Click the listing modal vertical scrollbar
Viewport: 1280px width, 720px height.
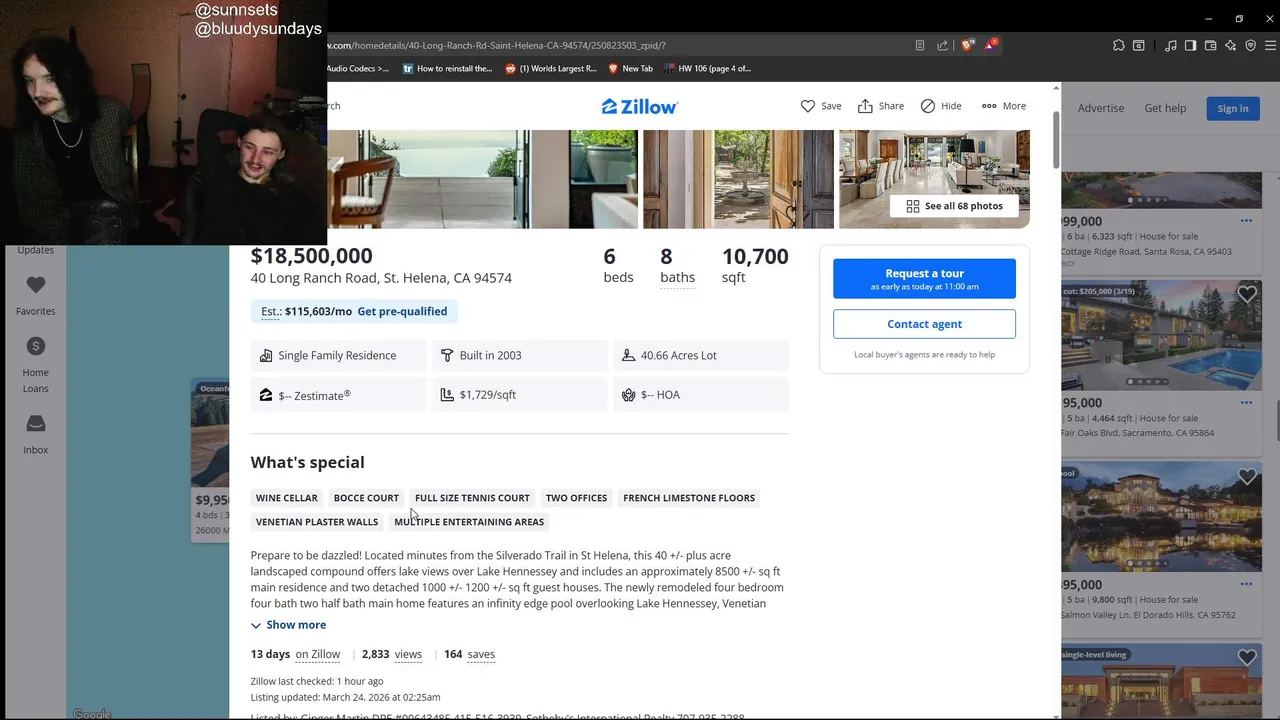[x=1056, y=140]
